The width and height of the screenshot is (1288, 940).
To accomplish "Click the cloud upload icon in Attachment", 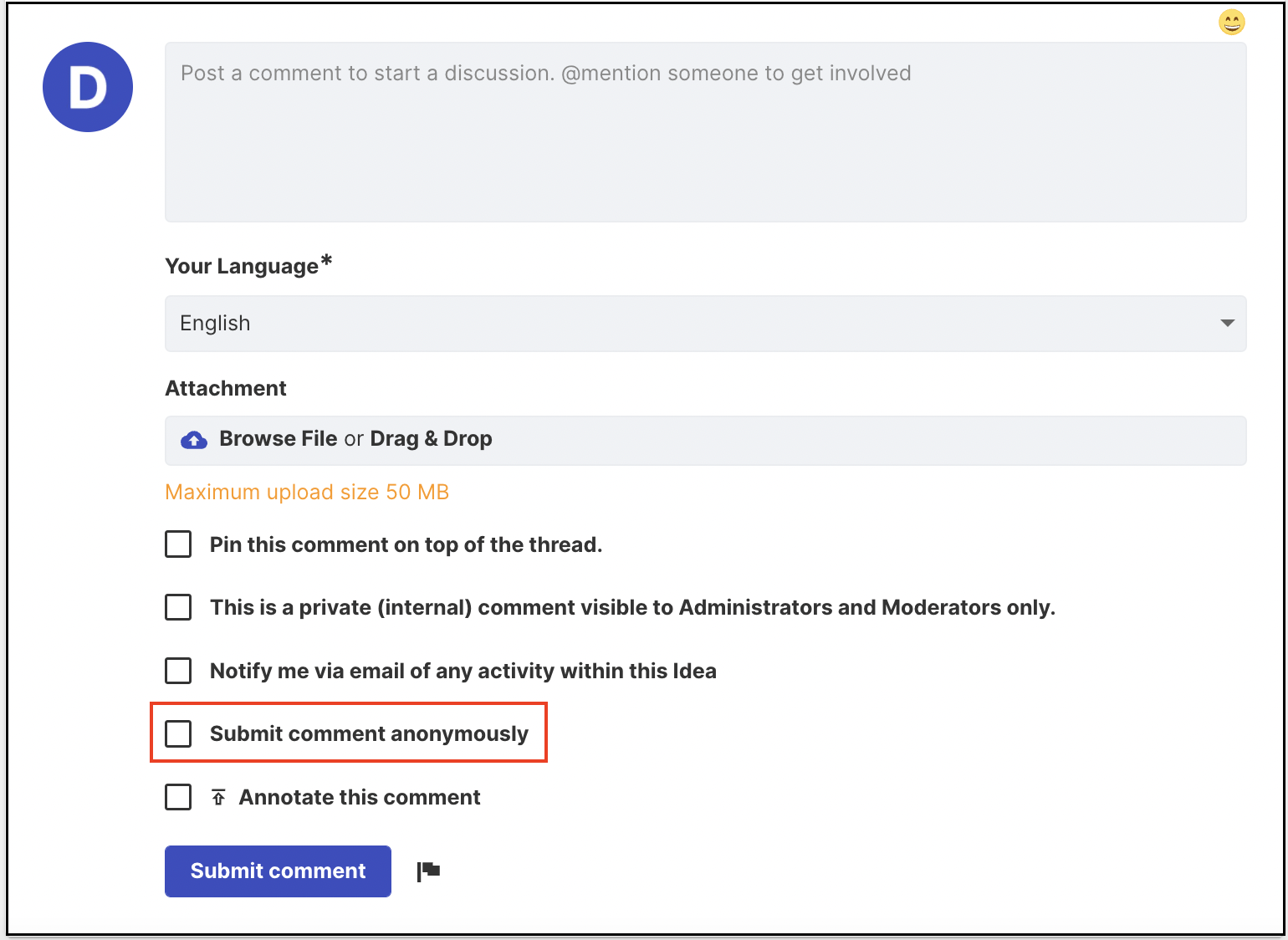I will click(194, 440).
